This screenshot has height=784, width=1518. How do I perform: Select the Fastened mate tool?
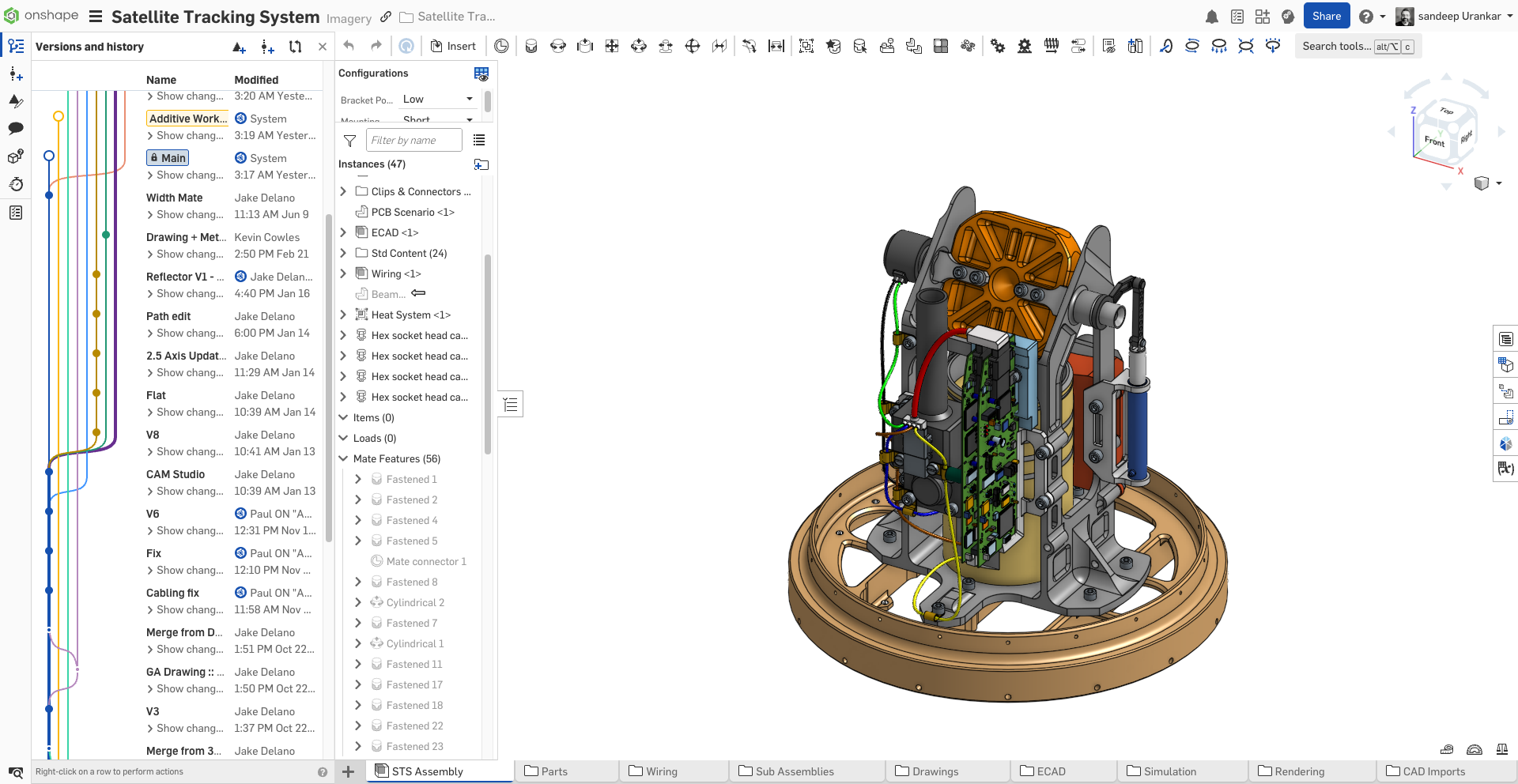pos(531,46)
